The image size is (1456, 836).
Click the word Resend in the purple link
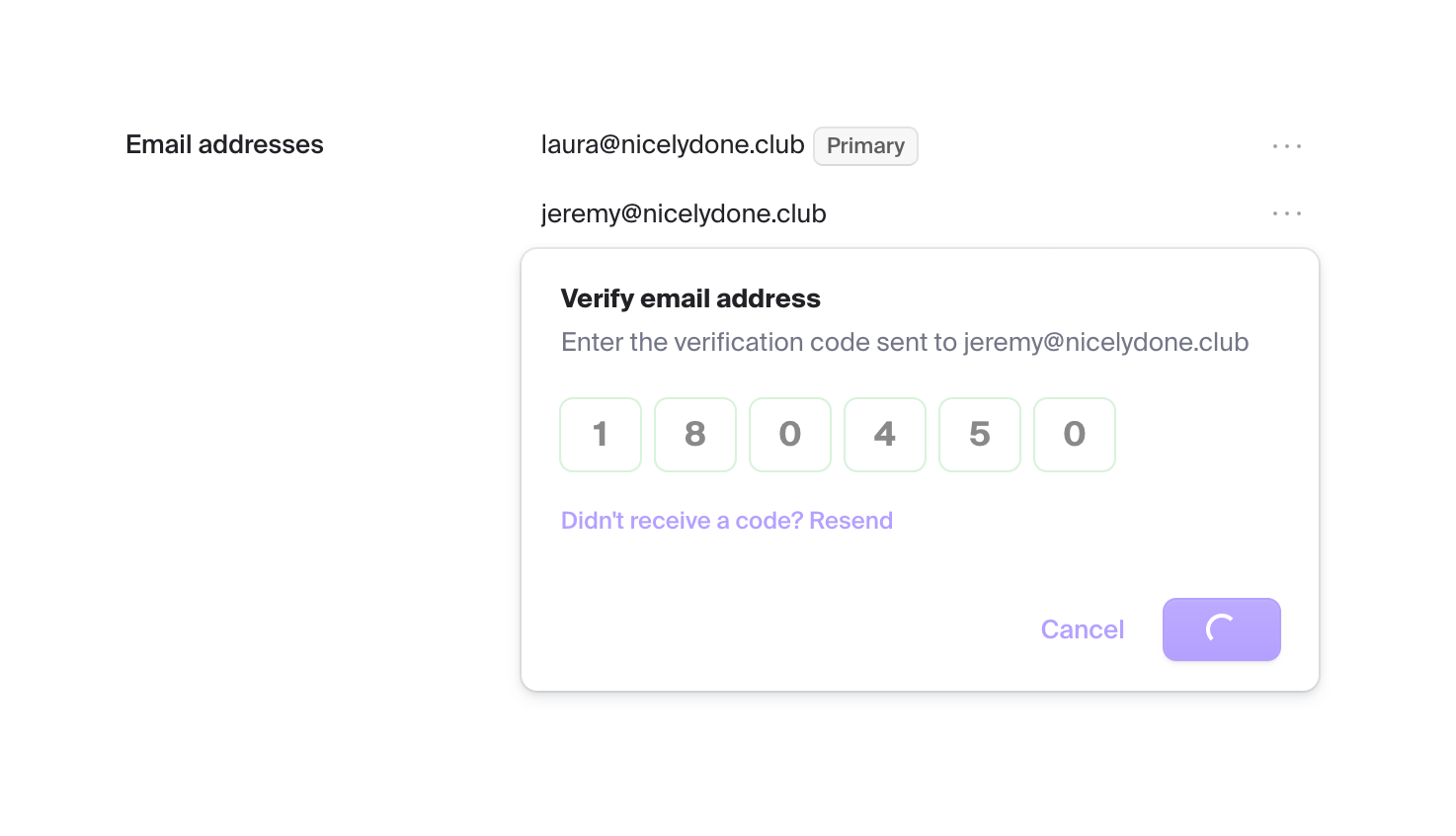pyautogui.click(x=850, y=521)
